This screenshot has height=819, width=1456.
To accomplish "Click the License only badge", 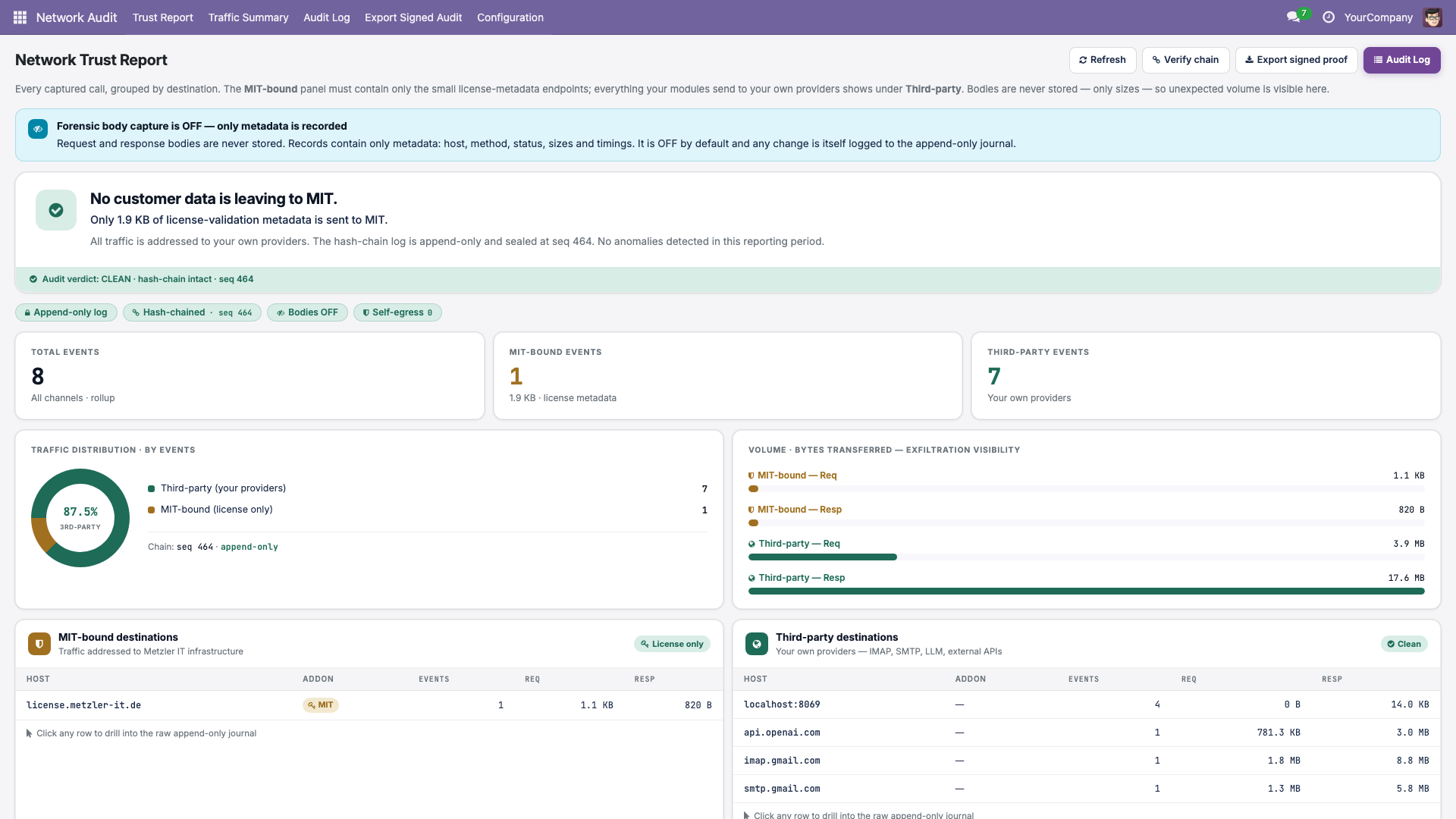I will pyautogui.click(x=672, y=644).
